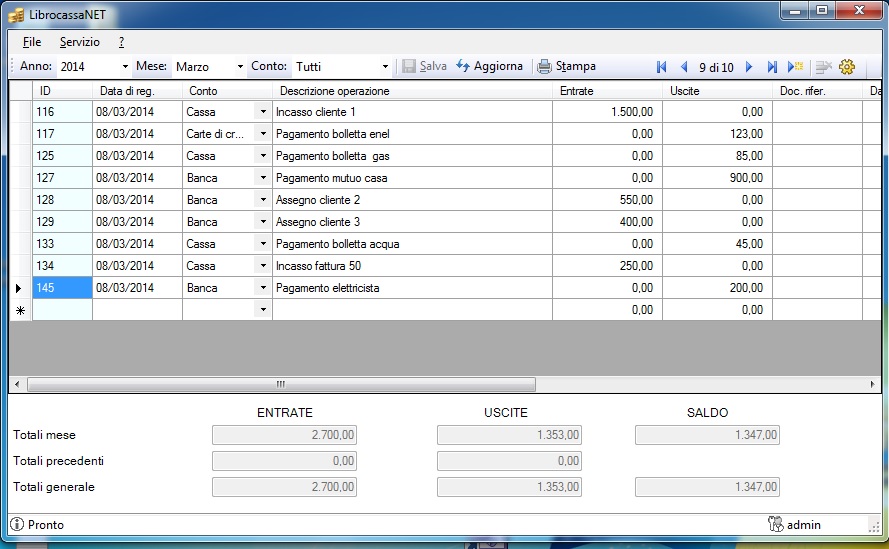Open the Conto dropdown in the new empty row
The image size is (889, 549).
tap(263, 310)
